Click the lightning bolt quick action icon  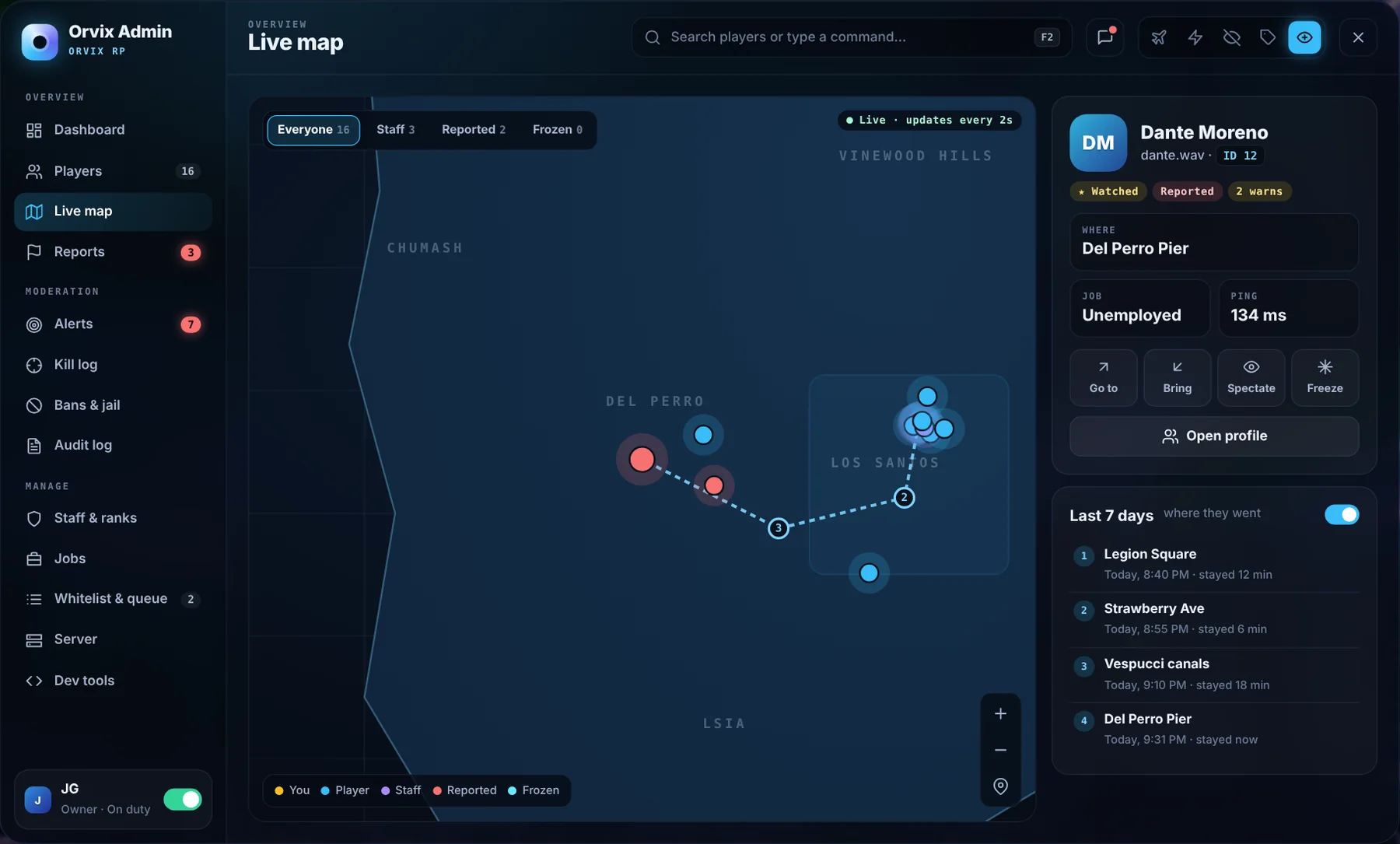(1195, 37)
